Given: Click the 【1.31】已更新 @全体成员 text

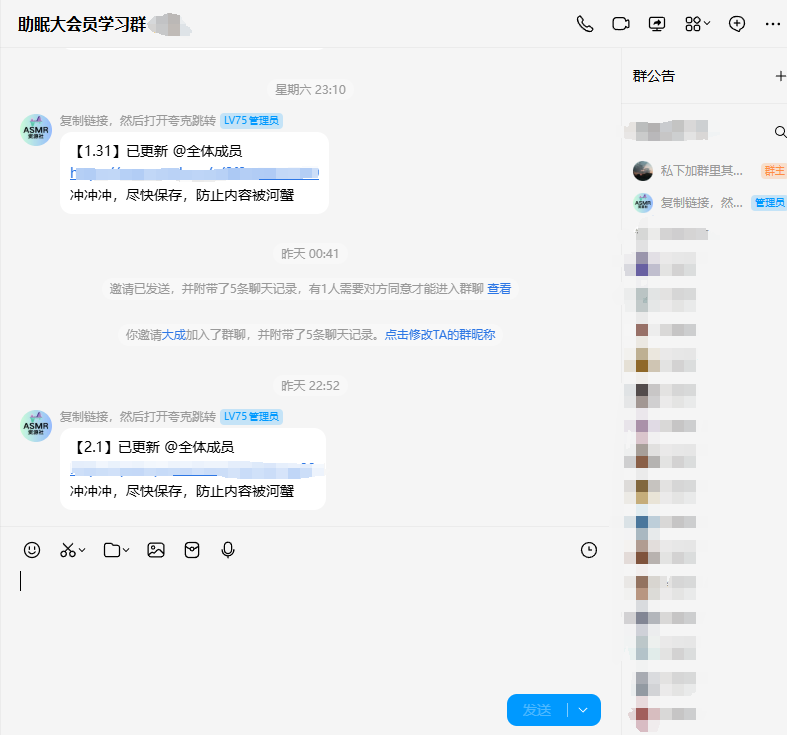Looking at the screenshot, I should tap(158, 151).
